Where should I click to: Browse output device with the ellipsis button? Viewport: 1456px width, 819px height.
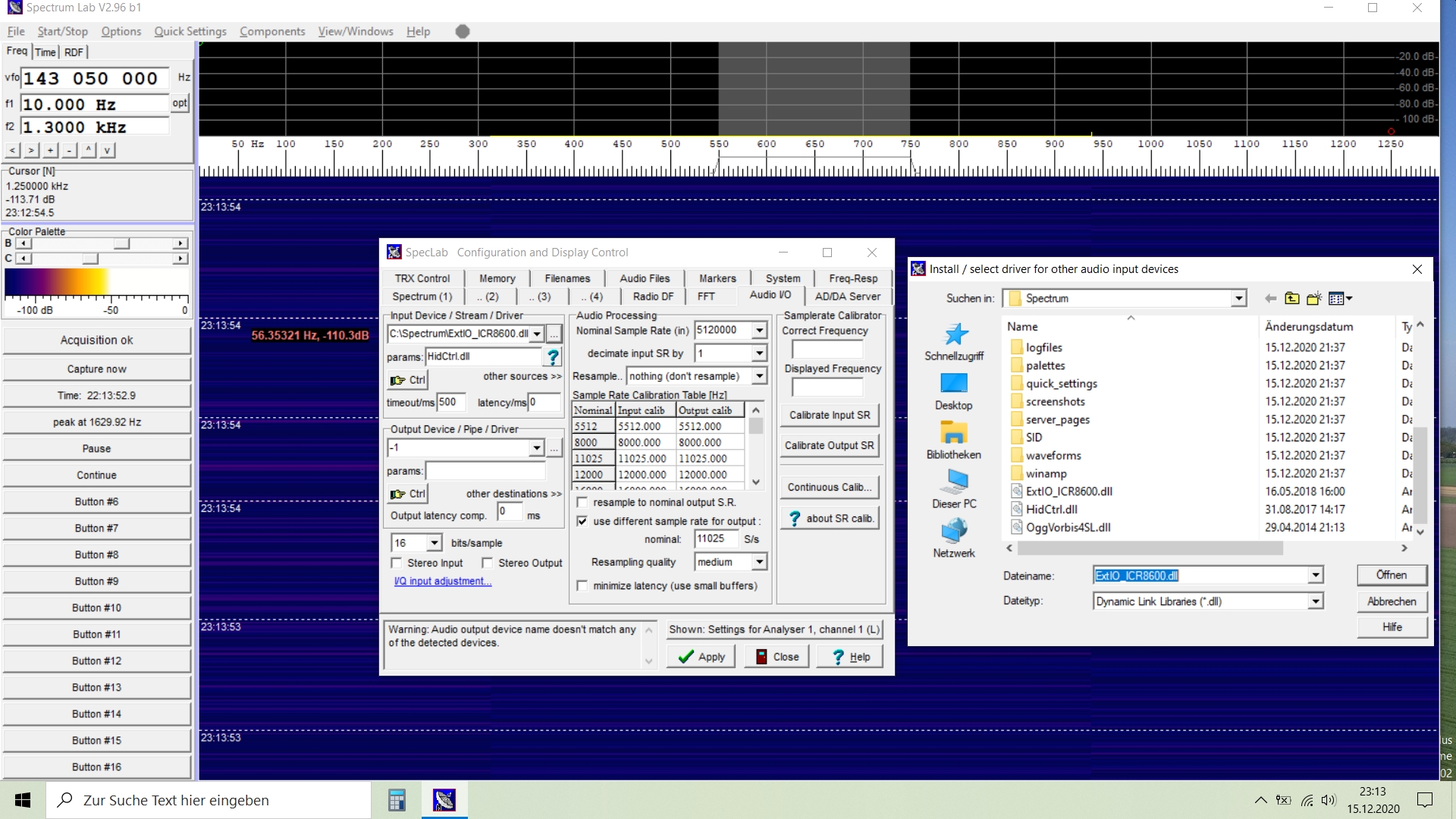click(x=554, y=448)
